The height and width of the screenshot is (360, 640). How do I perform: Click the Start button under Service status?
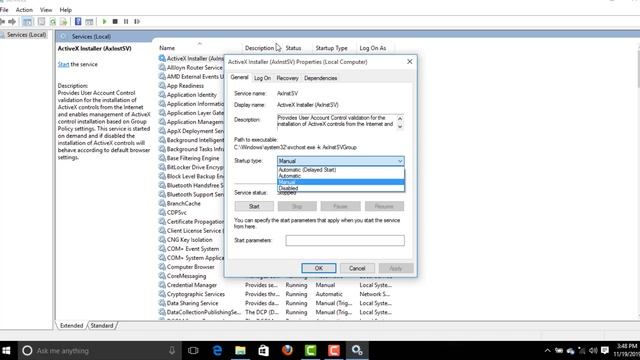pyautogui.click(x=254, y=206)
